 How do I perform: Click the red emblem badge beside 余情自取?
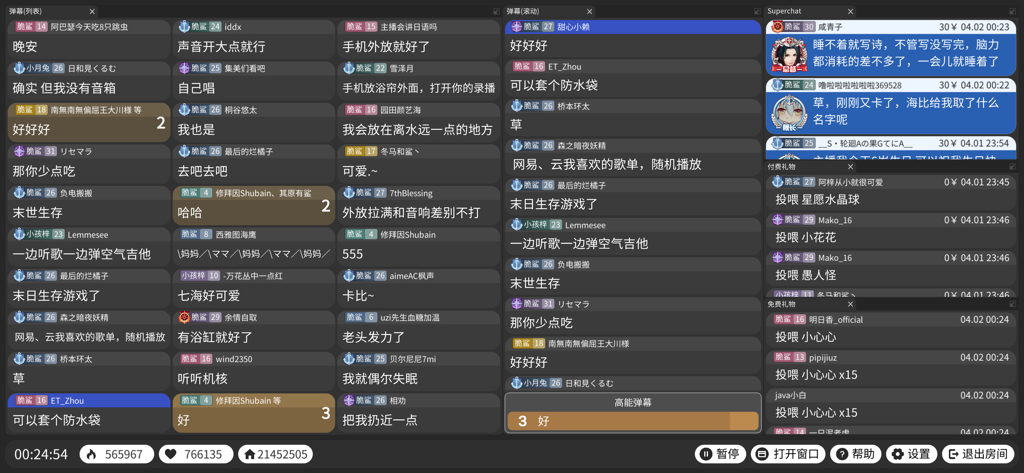[x=184, y=318]
